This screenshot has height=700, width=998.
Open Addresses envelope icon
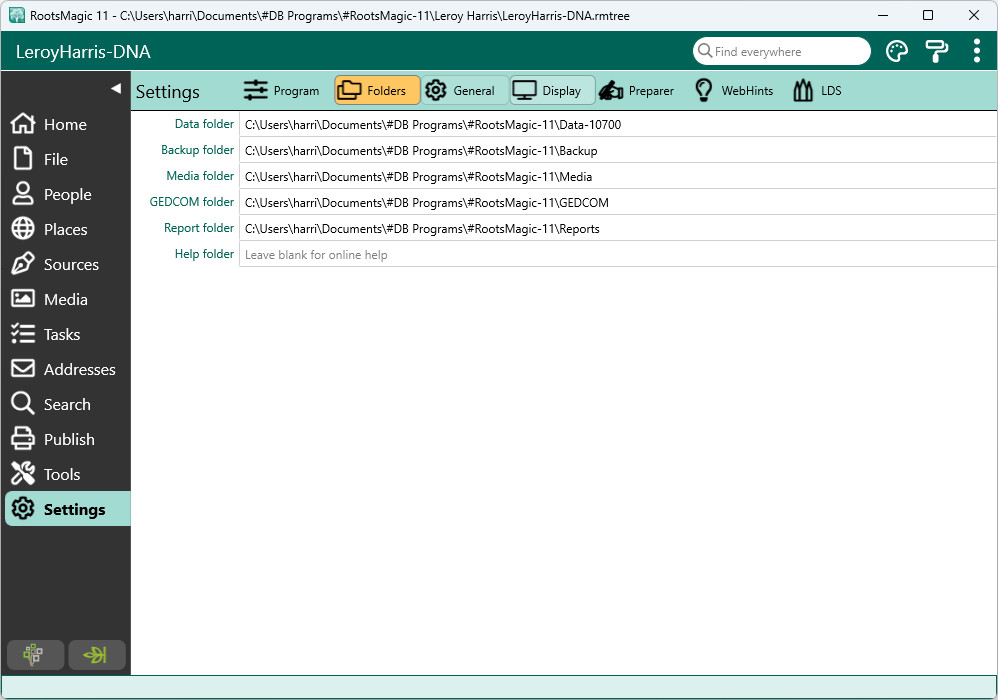23,369
